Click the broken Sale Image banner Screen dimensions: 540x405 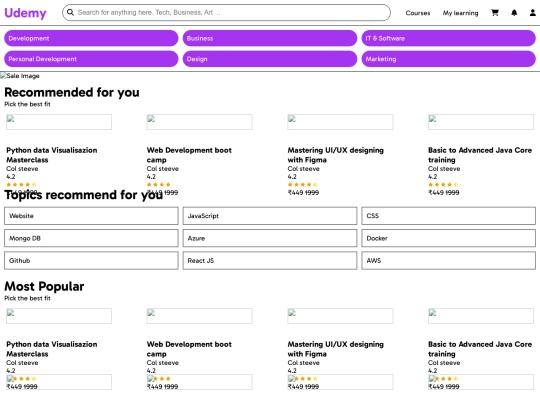pos(20,76)
